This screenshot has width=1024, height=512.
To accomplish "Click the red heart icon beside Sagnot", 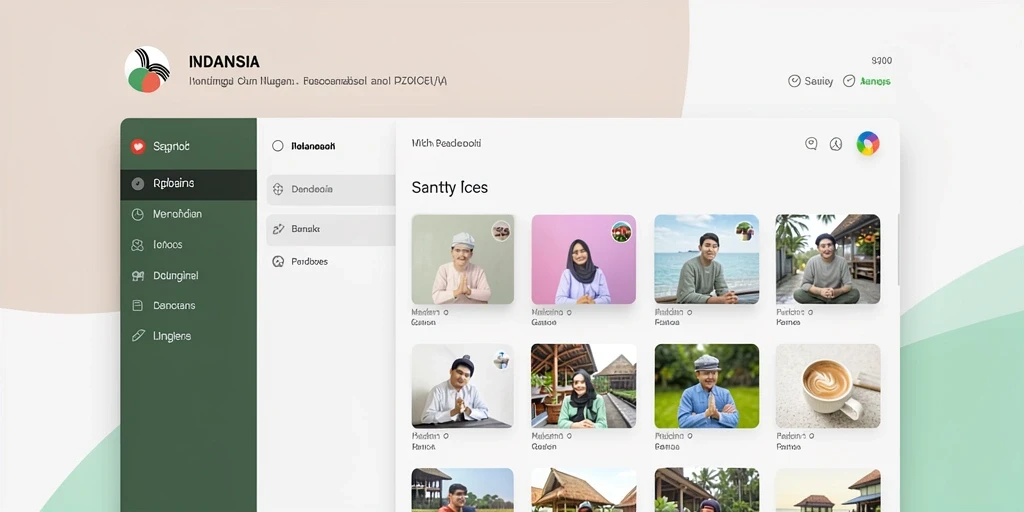I will click(x=138, y=147).
